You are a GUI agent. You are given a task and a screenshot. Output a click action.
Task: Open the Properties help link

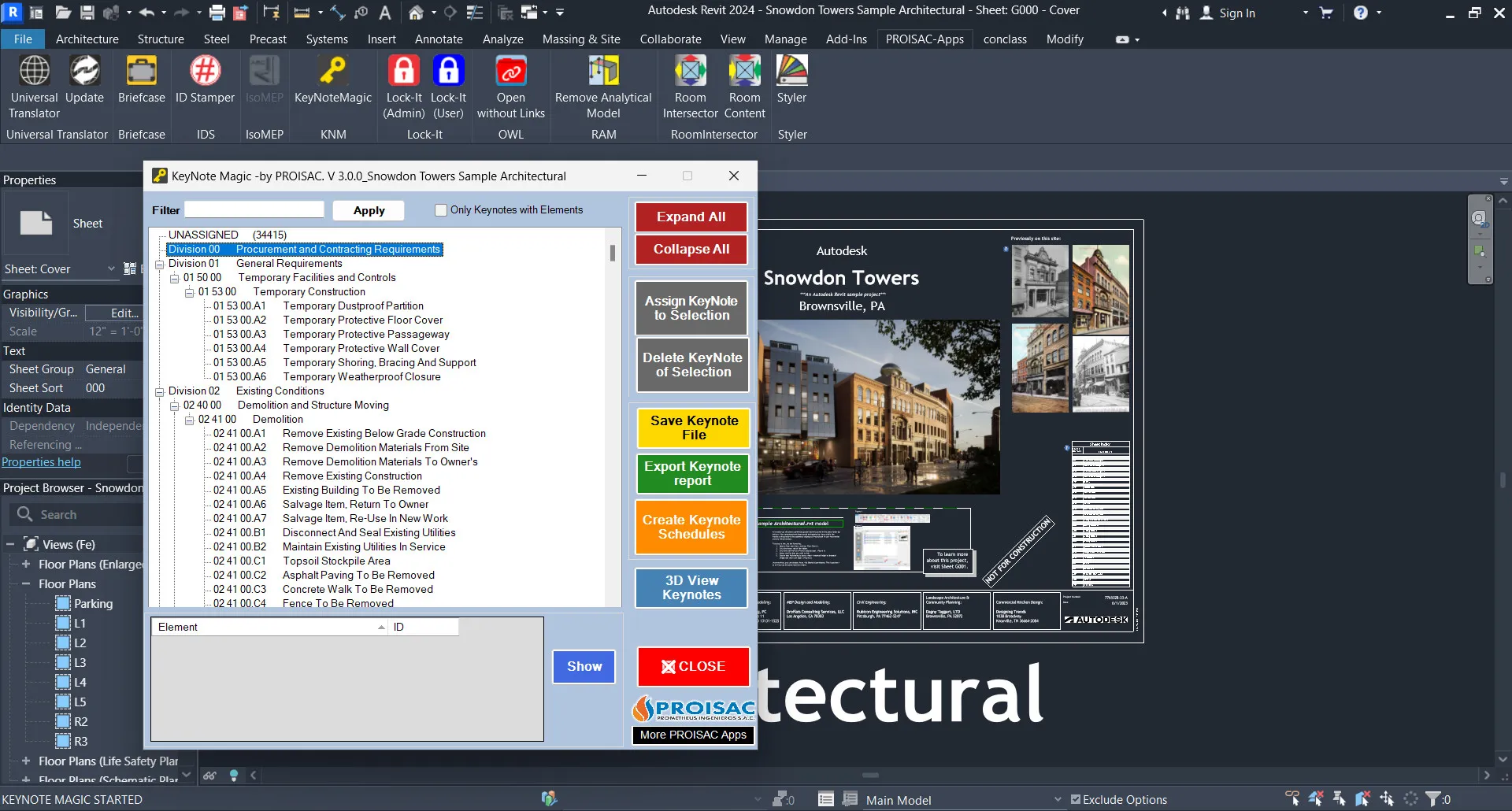41,462
